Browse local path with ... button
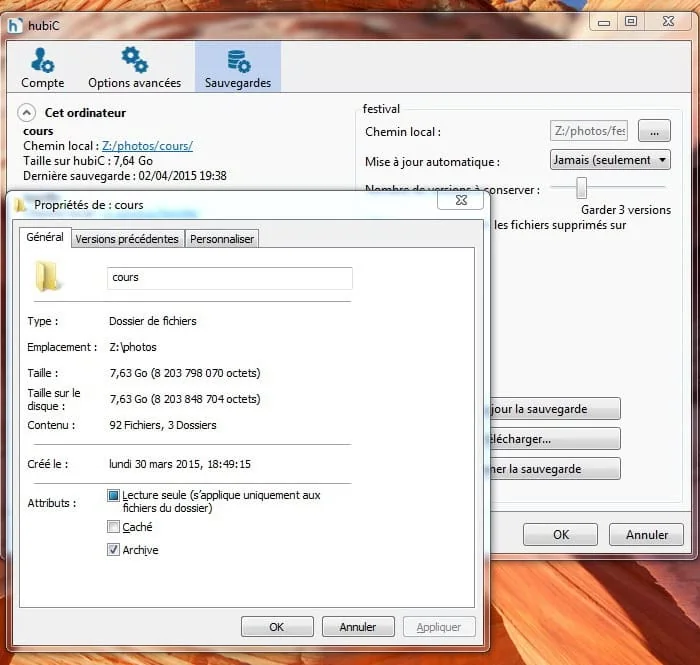Screen dimensions: 700x665 653,131
